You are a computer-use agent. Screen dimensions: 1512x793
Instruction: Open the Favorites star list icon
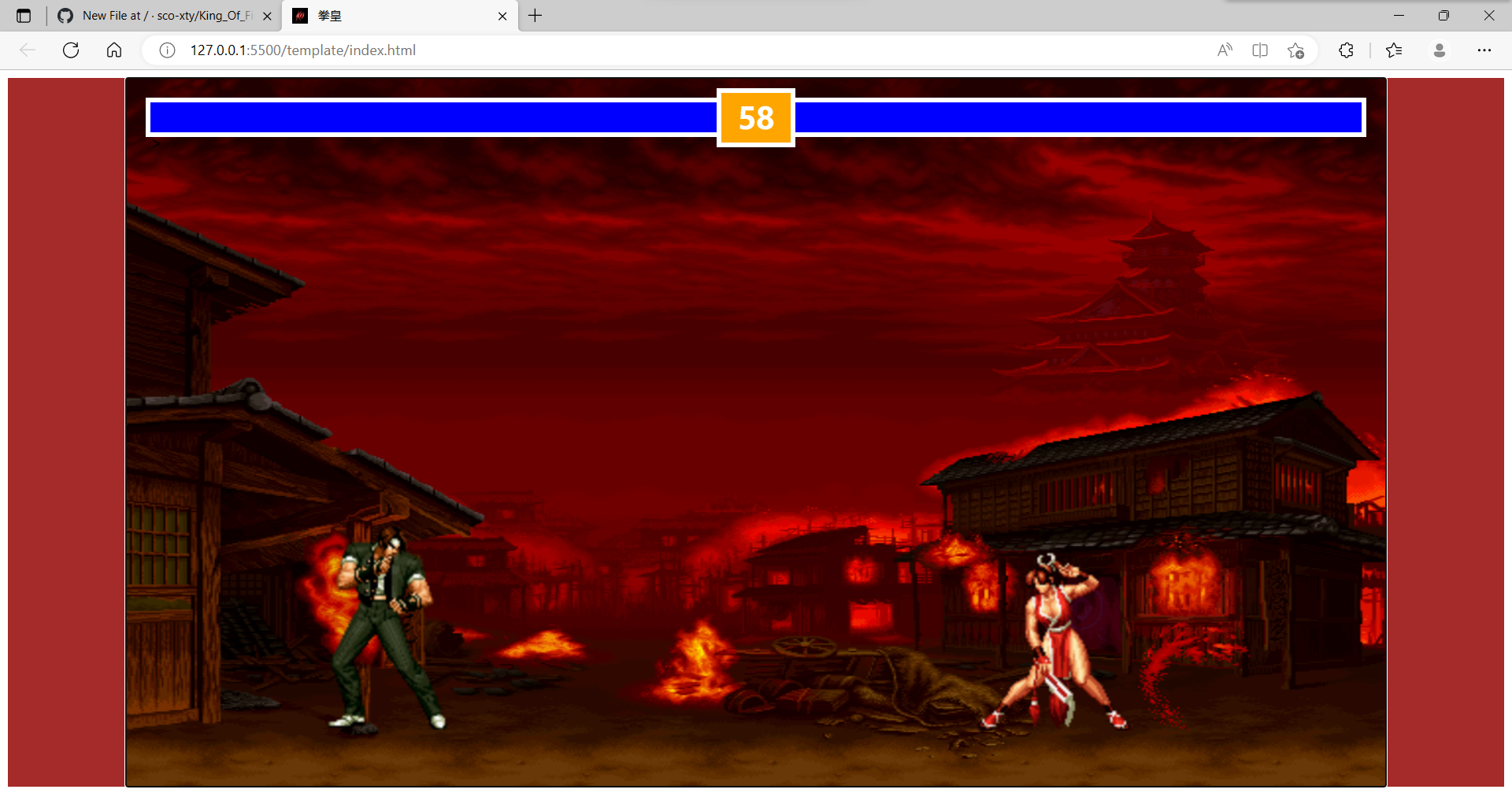click(1394, 50)
